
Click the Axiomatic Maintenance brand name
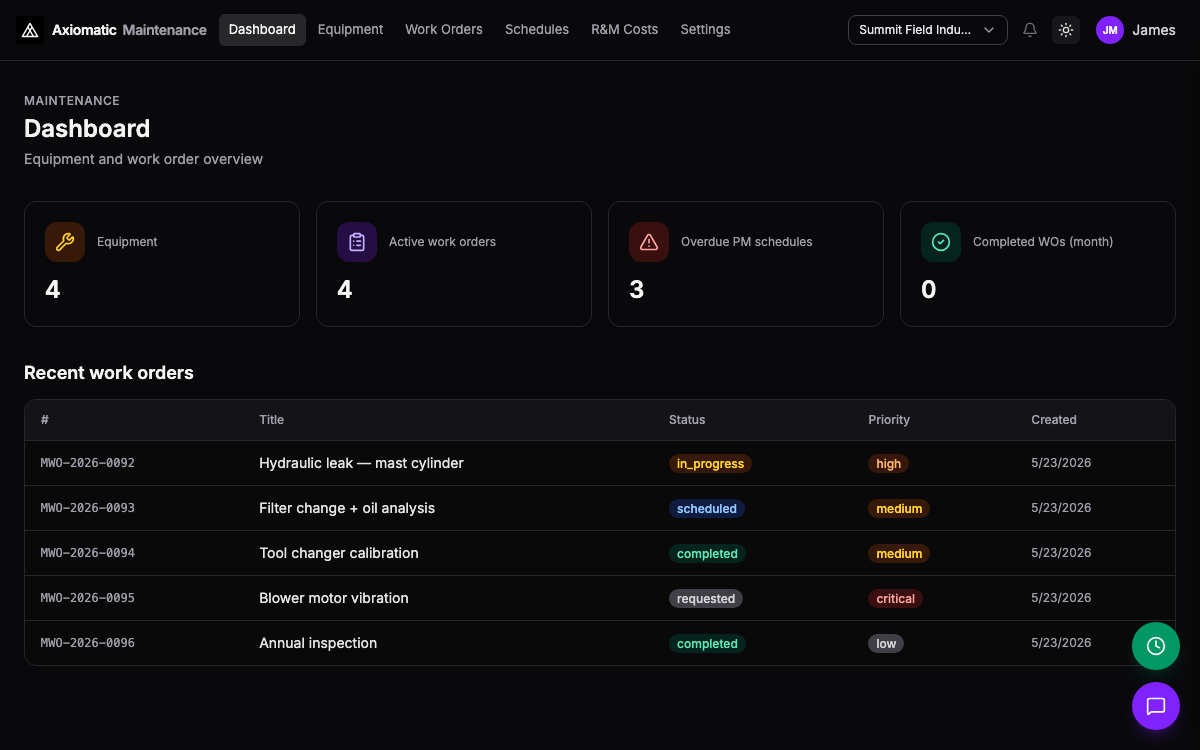pos(129,30)
